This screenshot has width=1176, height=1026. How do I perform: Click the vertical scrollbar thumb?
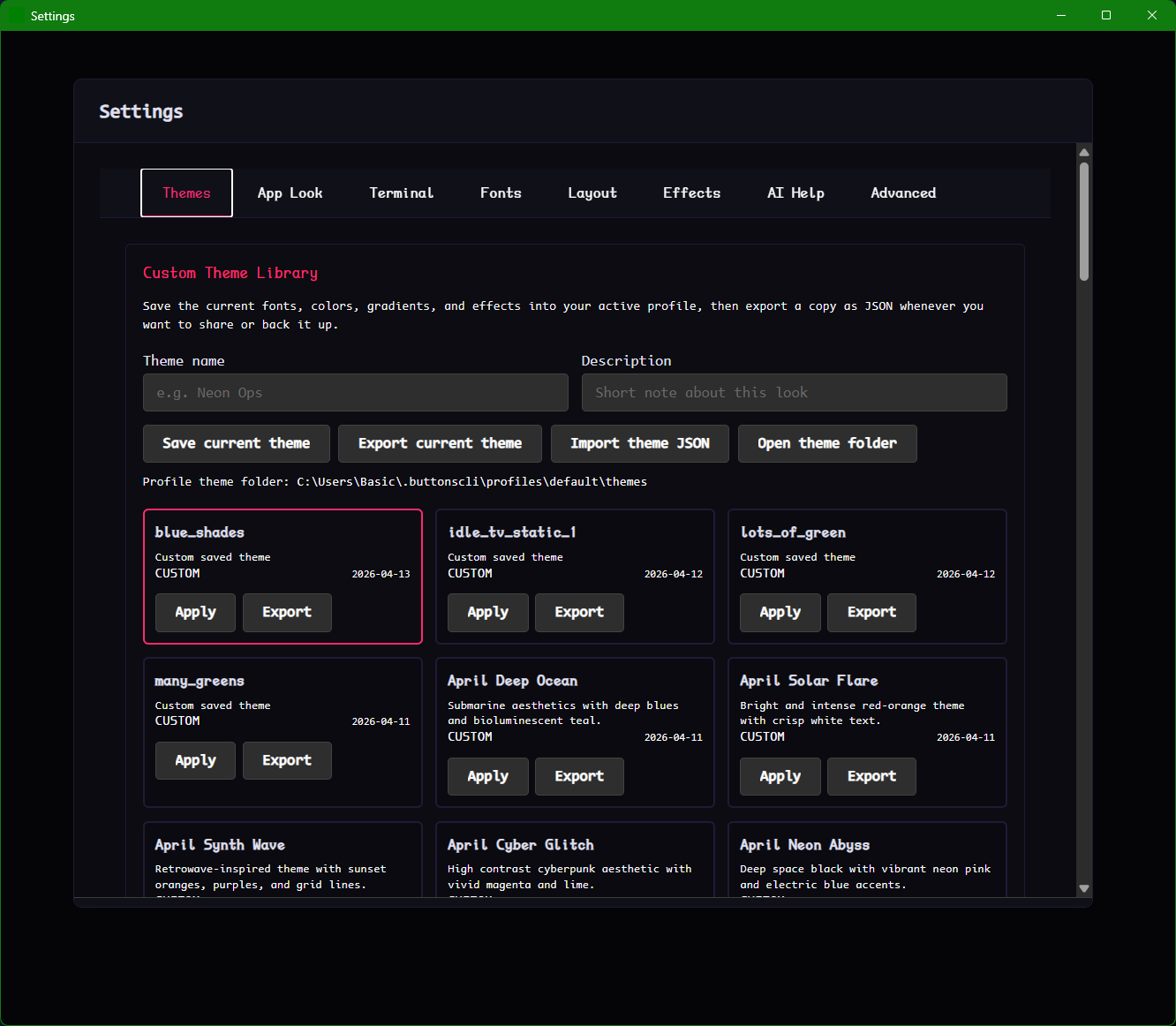1084,222
